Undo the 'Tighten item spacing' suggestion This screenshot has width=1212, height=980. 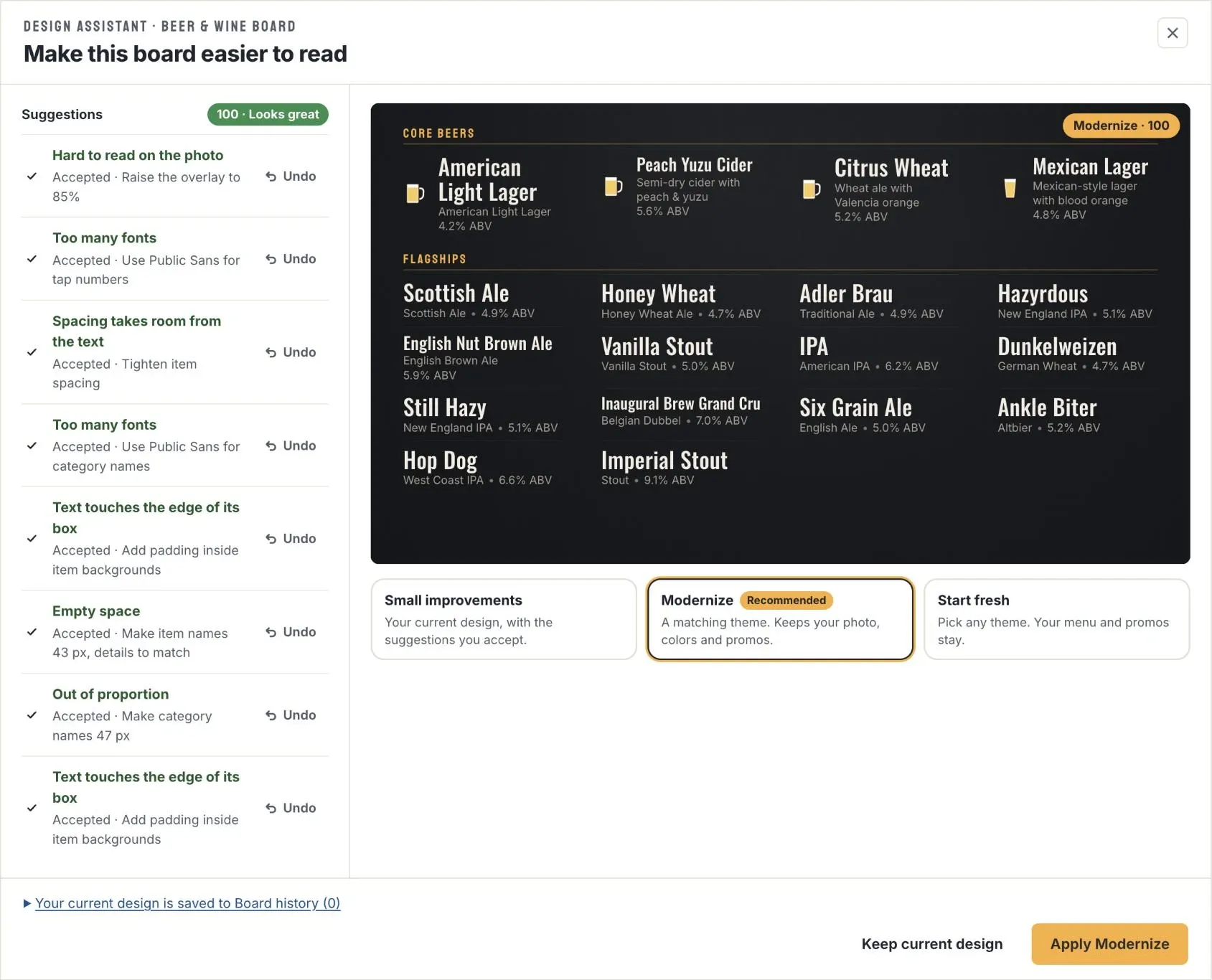(291, 352)
